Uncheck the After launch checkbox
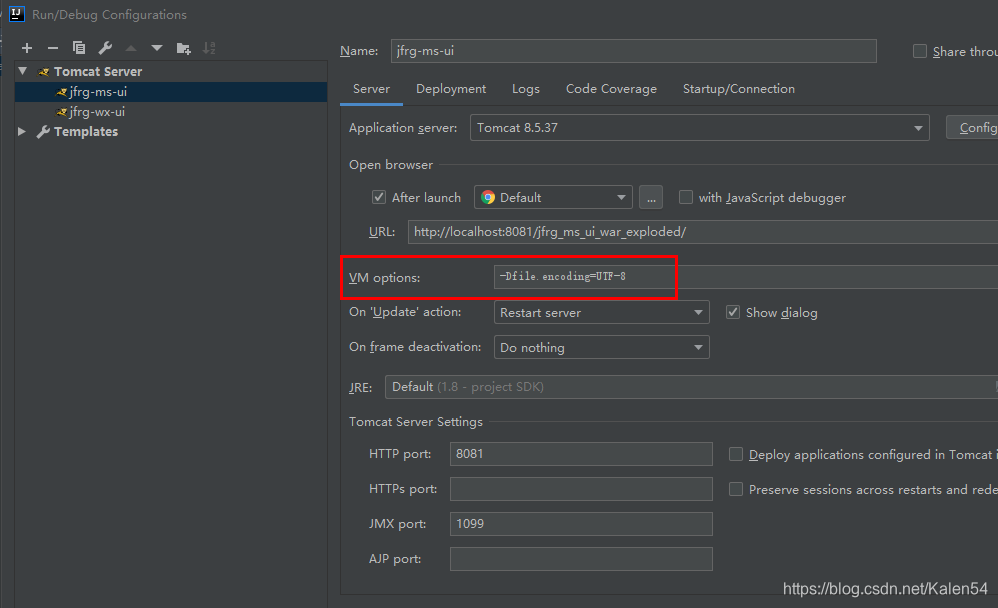998x608 pixels. point(379,197)
